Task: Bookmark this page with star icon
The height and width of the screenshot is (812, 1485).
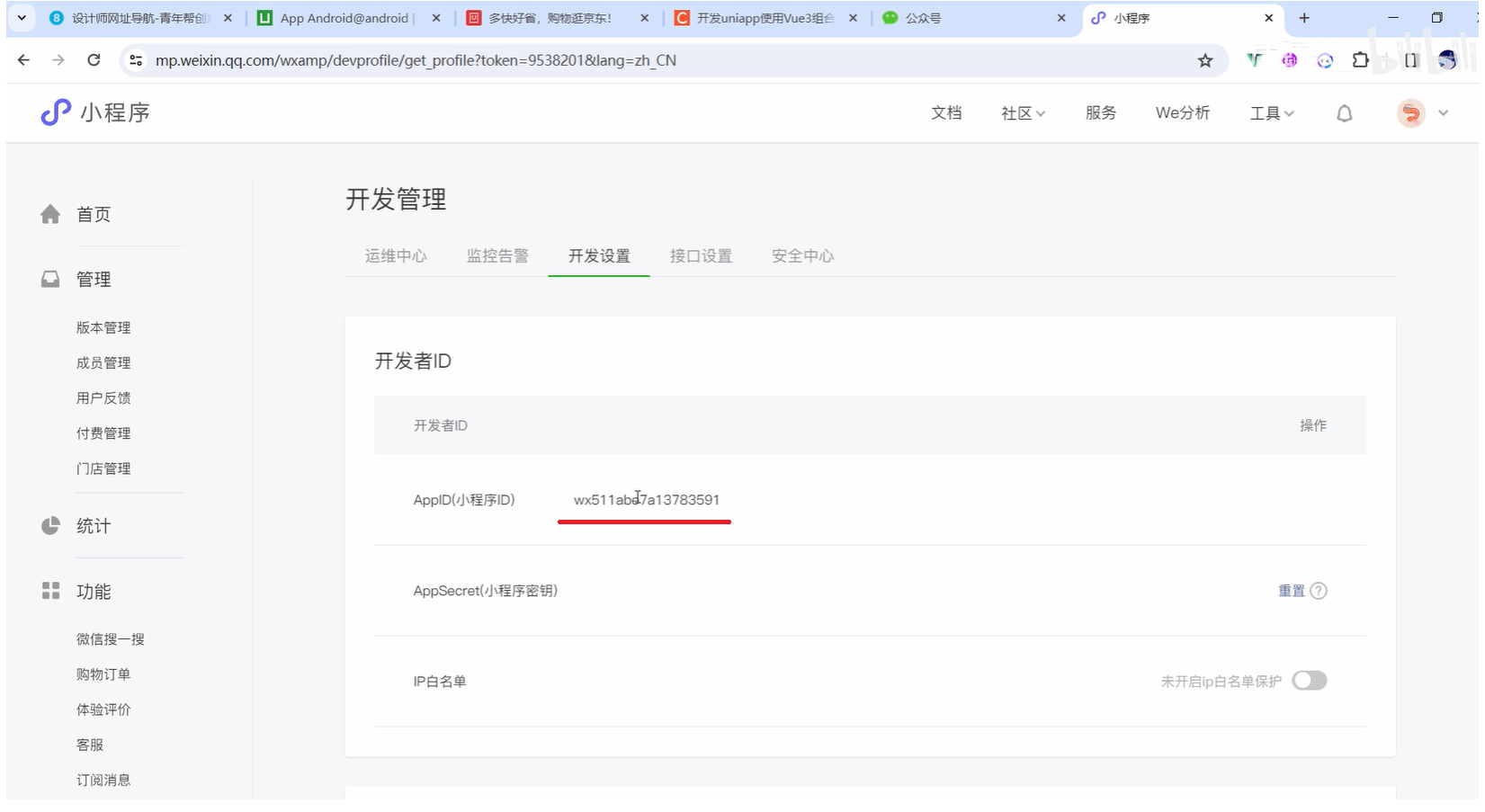Action: pos(1205,60)
